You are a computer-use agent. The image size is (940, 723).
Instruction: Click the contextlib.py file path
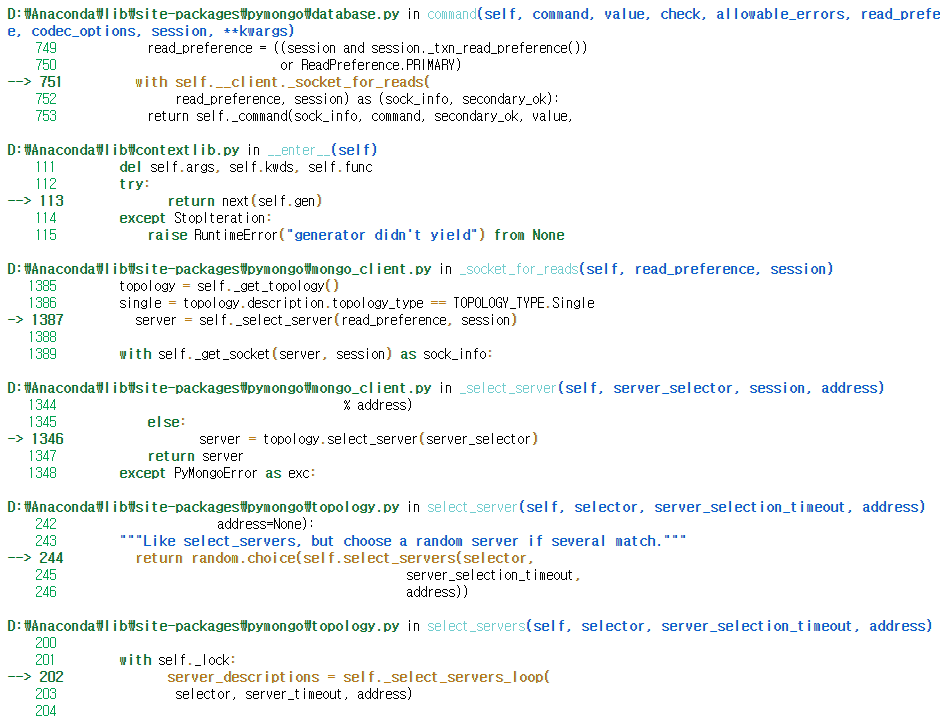123,150
